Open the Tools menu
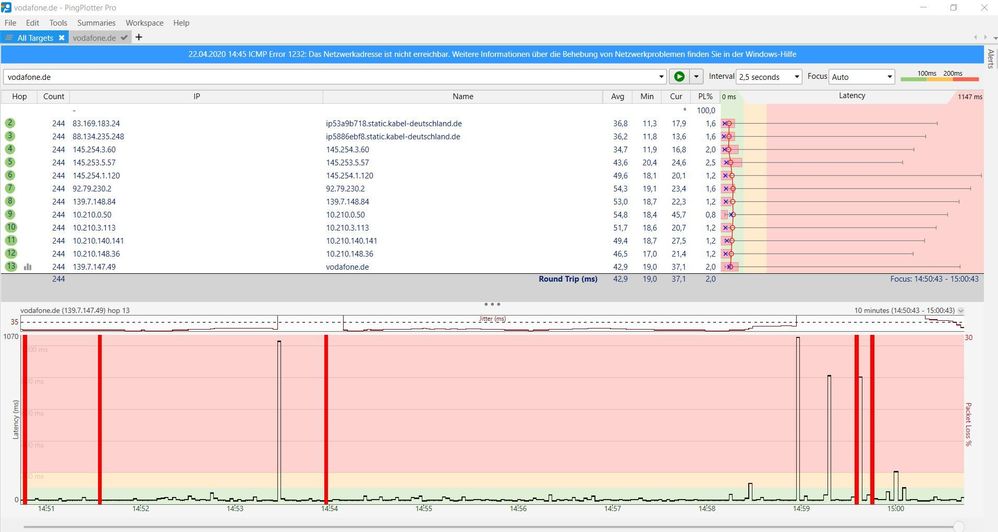Screen dimensions: 998x532 coord(58,22)
